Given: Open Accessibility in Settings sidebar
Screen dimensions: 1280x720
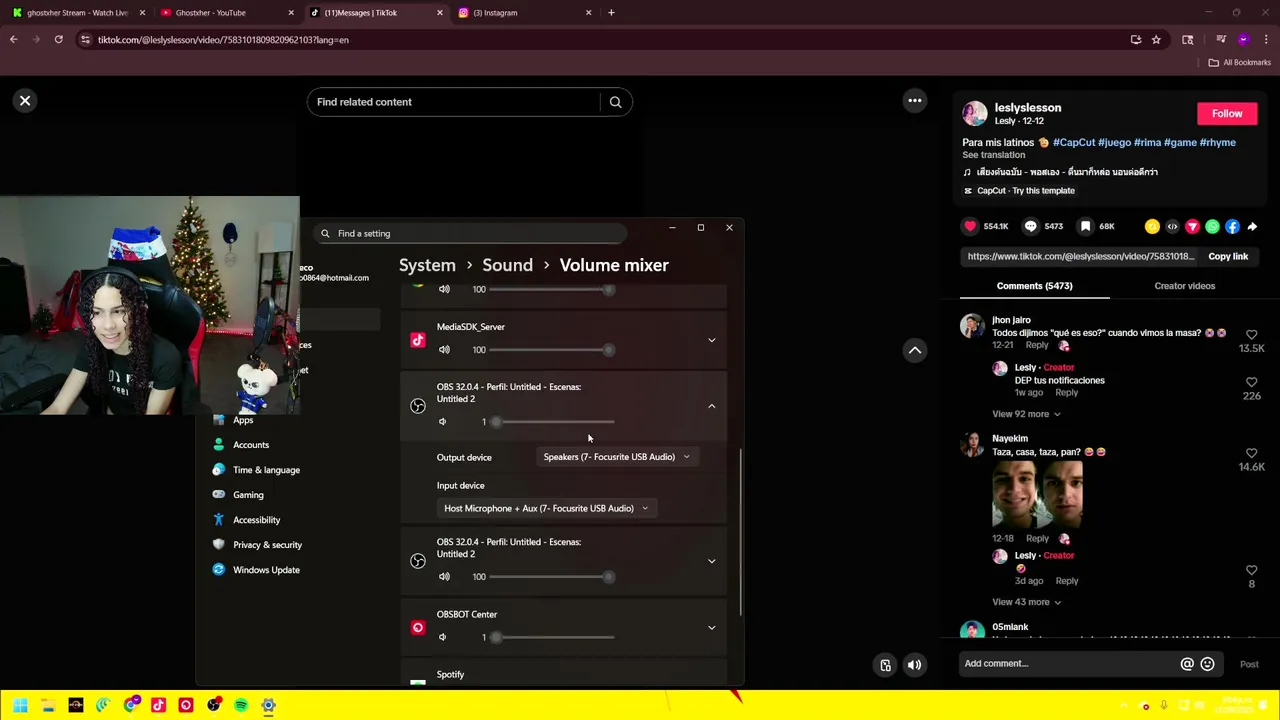Looking at the screenshot, I should coord(256,520).
